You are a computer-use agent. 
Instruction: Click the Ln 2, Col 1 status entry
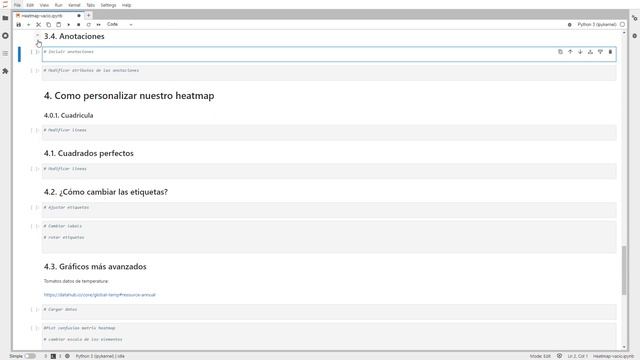pyautogui.click(x=578, y=356)
